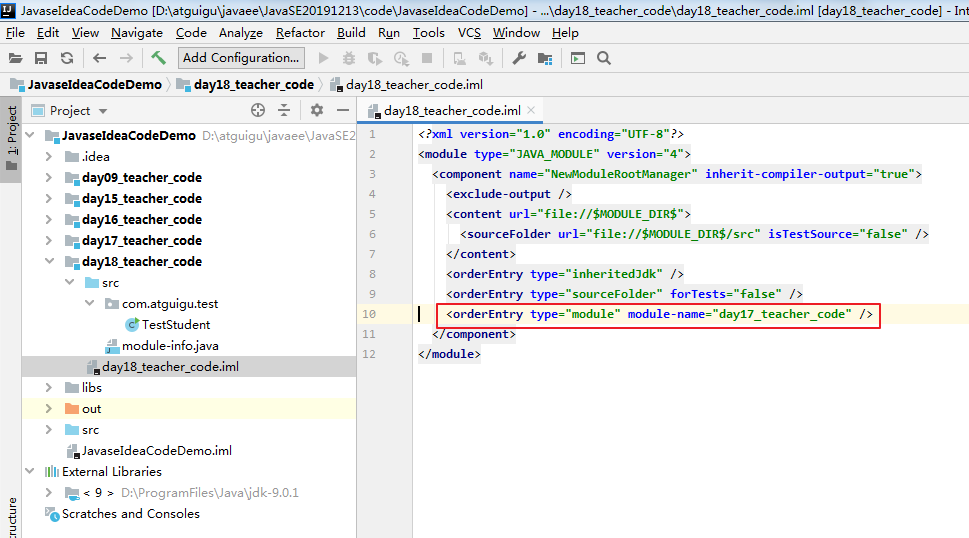Open the Build menu
This screenshot has width=969, height=538.
tap(351, 33)
